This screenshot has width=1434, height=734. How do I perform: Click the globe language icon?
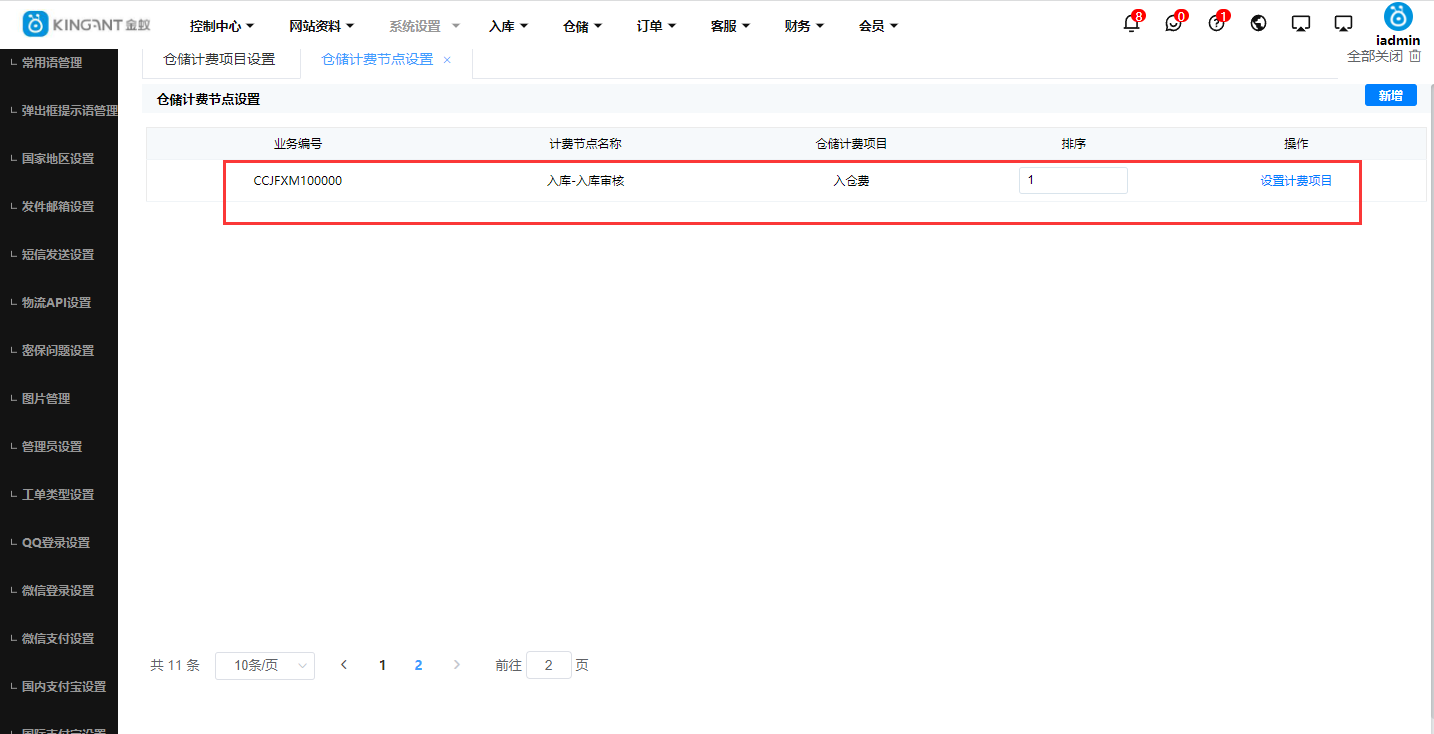(1258, 22)
